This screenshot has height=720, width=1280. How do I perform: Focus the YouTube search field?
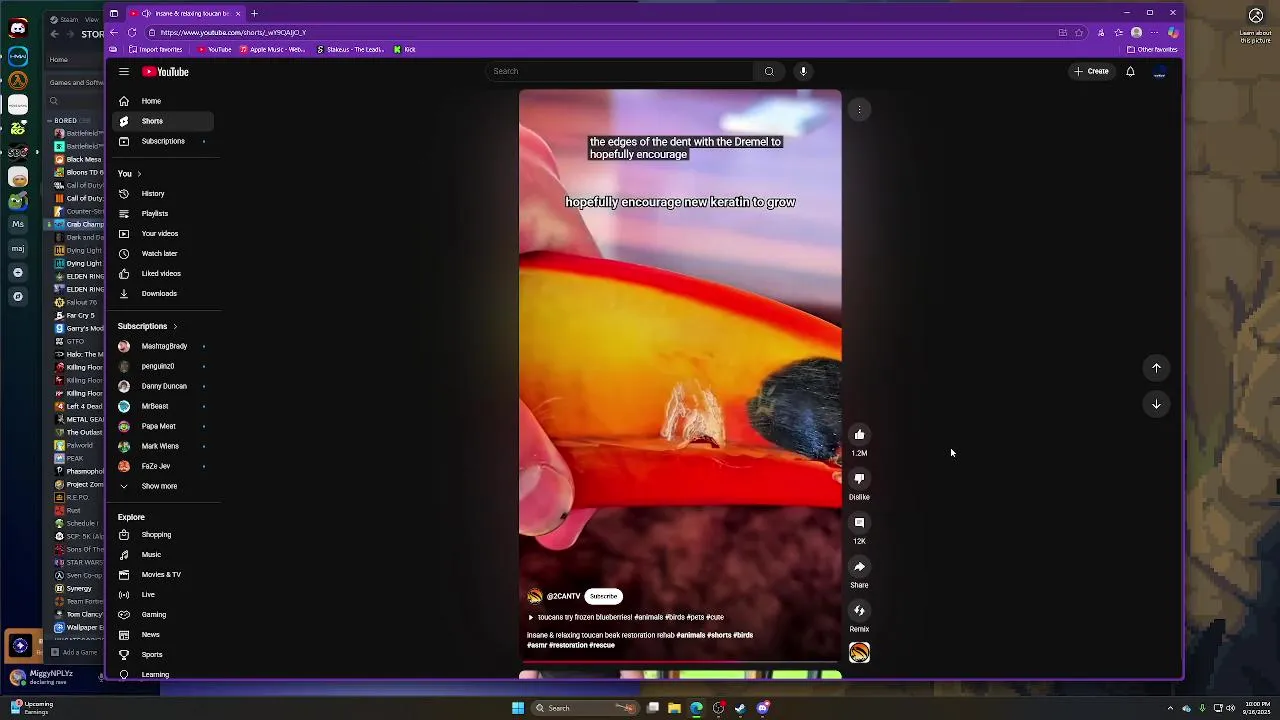620,71
